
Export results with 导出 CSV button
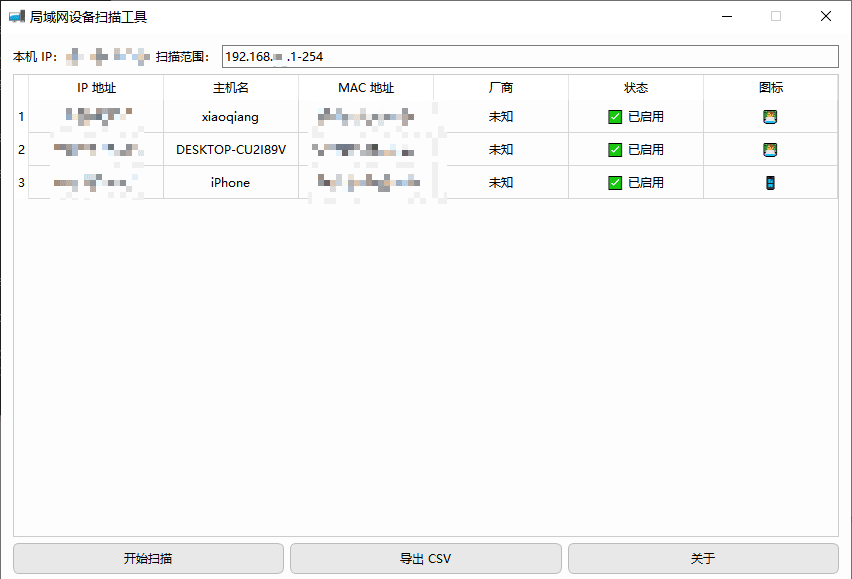coord(426,559)
